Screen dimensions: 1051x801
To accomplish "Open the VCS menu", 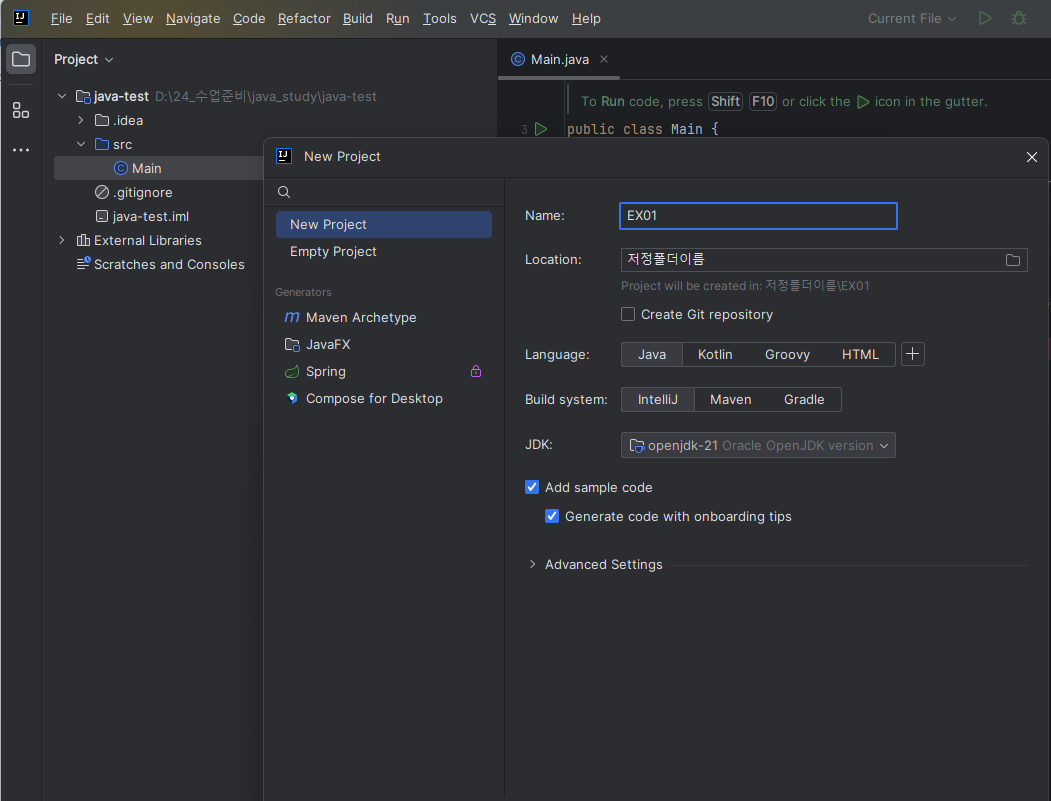I will [483, 19].
